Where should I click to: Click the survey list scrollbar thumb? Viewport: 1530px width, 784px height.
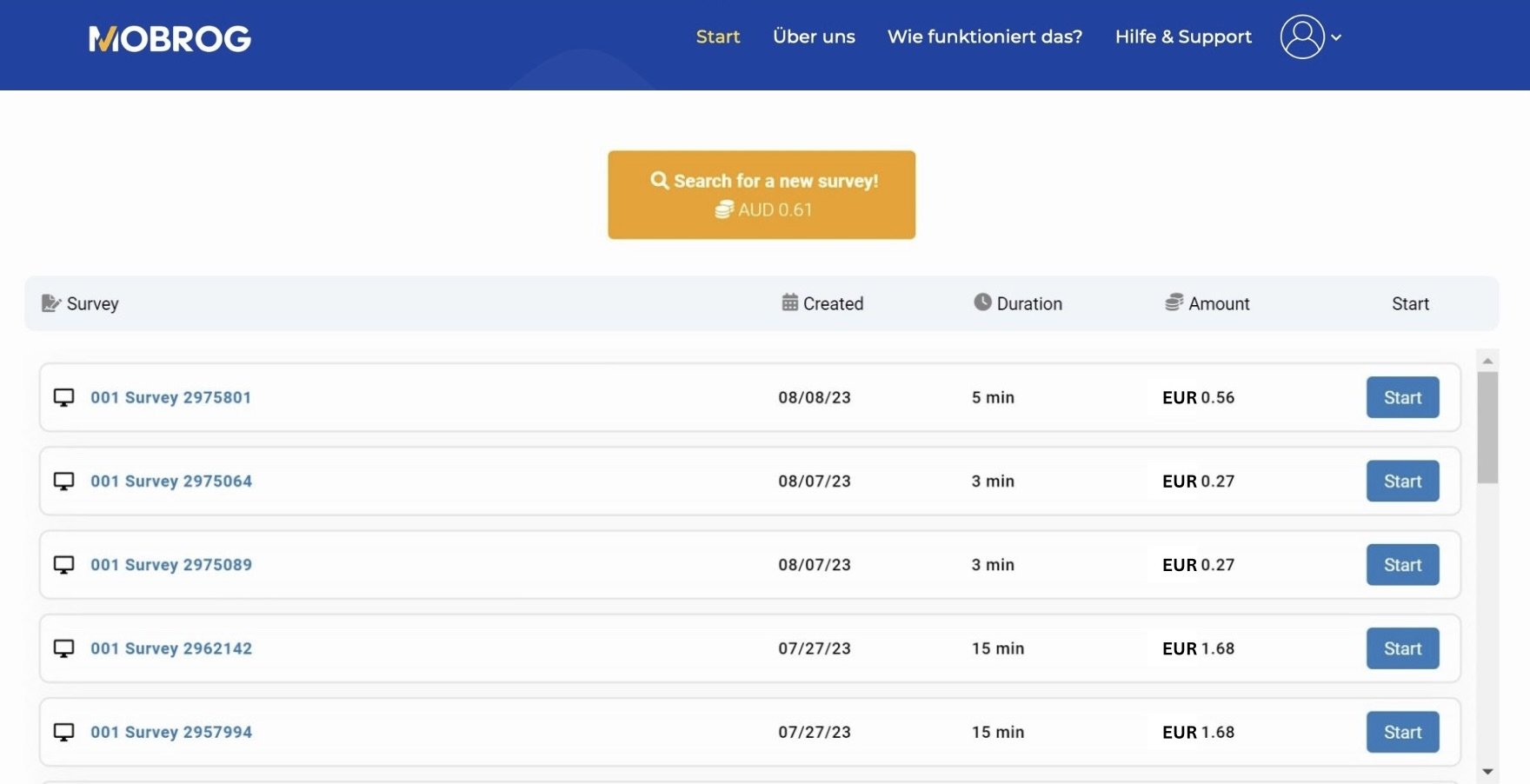[1487, 428]
